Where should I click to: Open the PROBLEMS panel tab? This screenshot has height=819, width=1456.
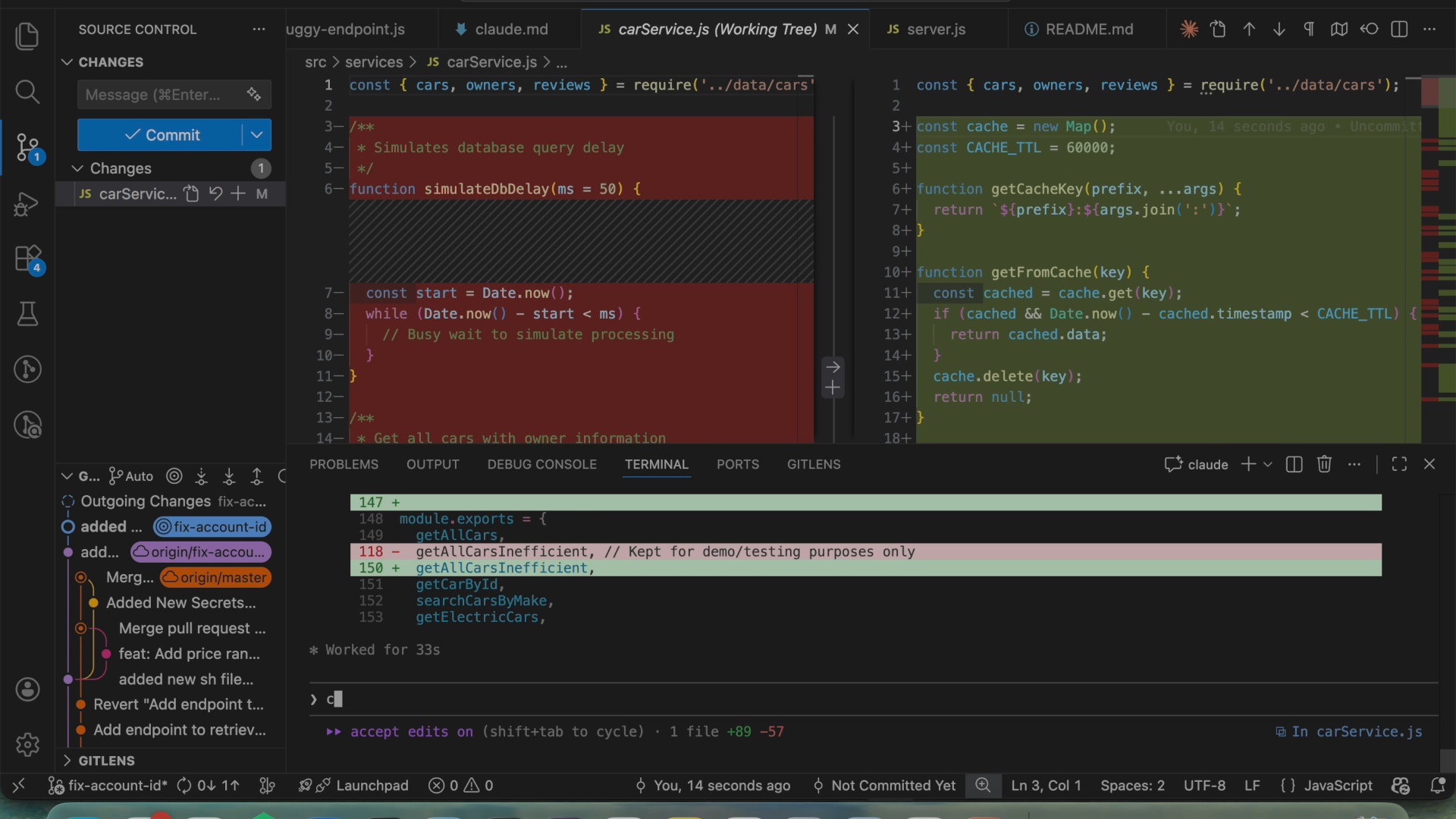tap(344, 464)
